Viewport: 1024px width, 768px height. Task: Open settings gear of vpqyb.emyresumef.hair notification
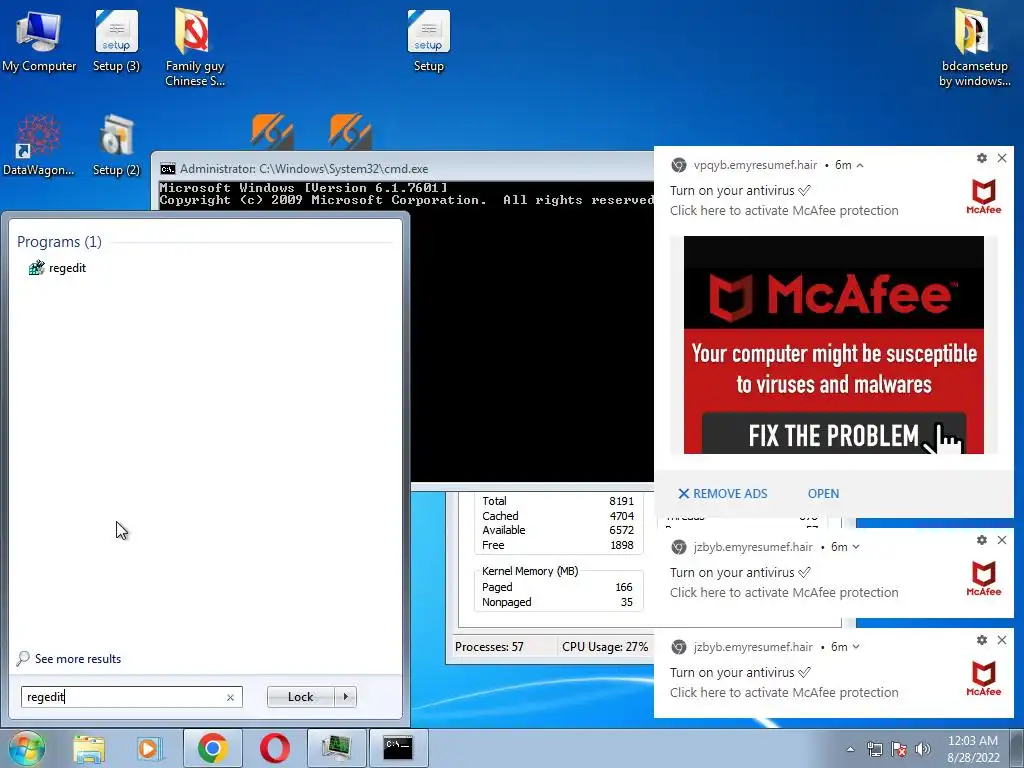point(982,158)
